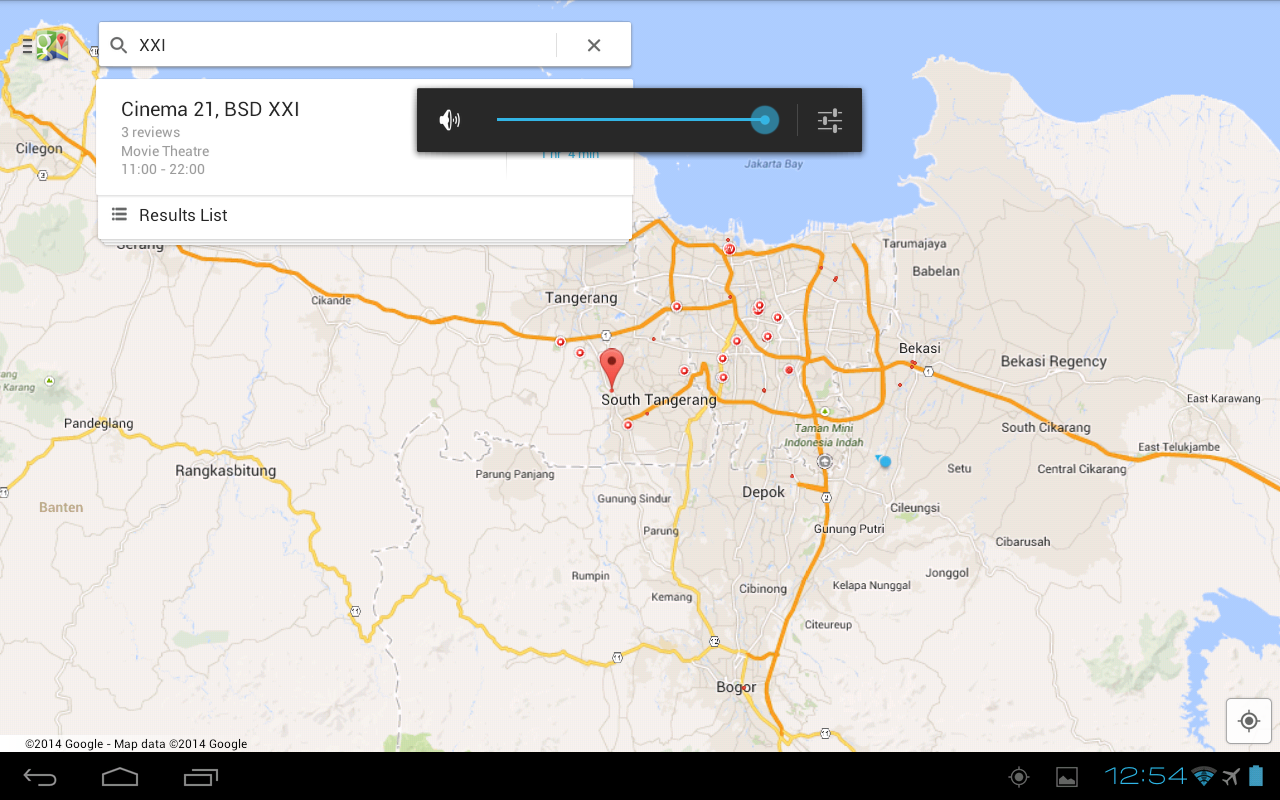Tap the clock showing 12:54
1280x800 pixels.
tap(1145, 776)
